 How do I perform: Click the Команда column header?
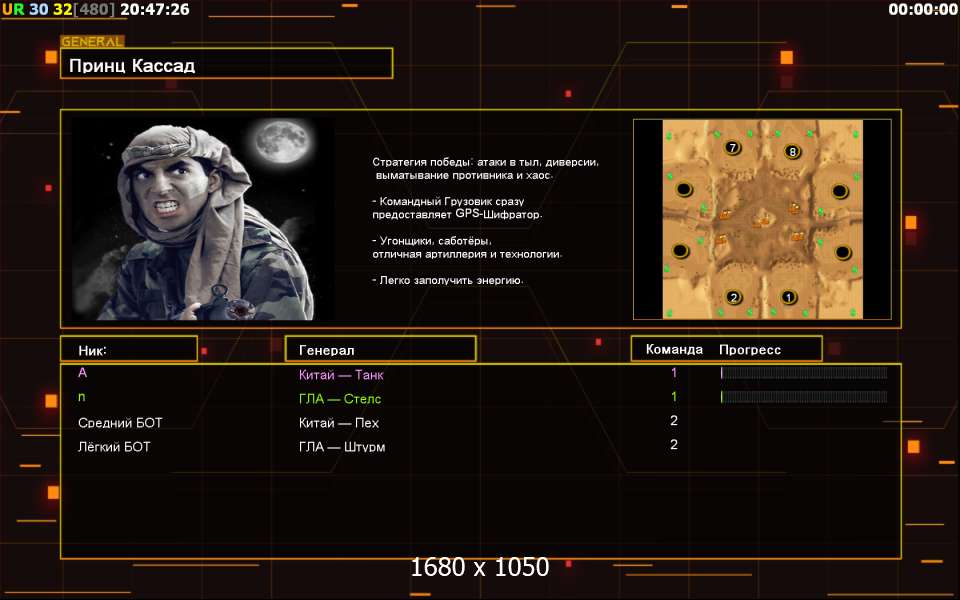pos(673,349)
